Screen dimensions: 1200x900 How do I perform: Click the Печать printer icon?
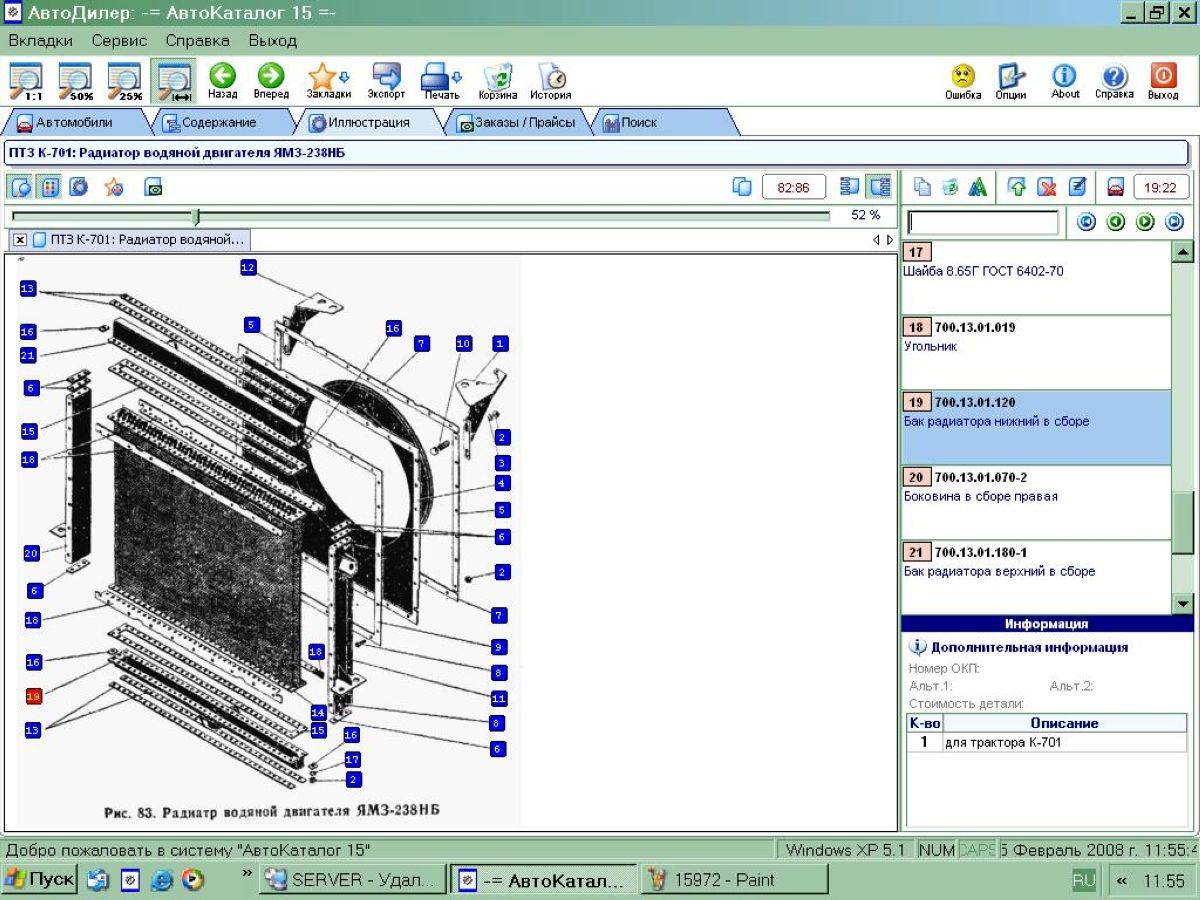coord(441,80)
